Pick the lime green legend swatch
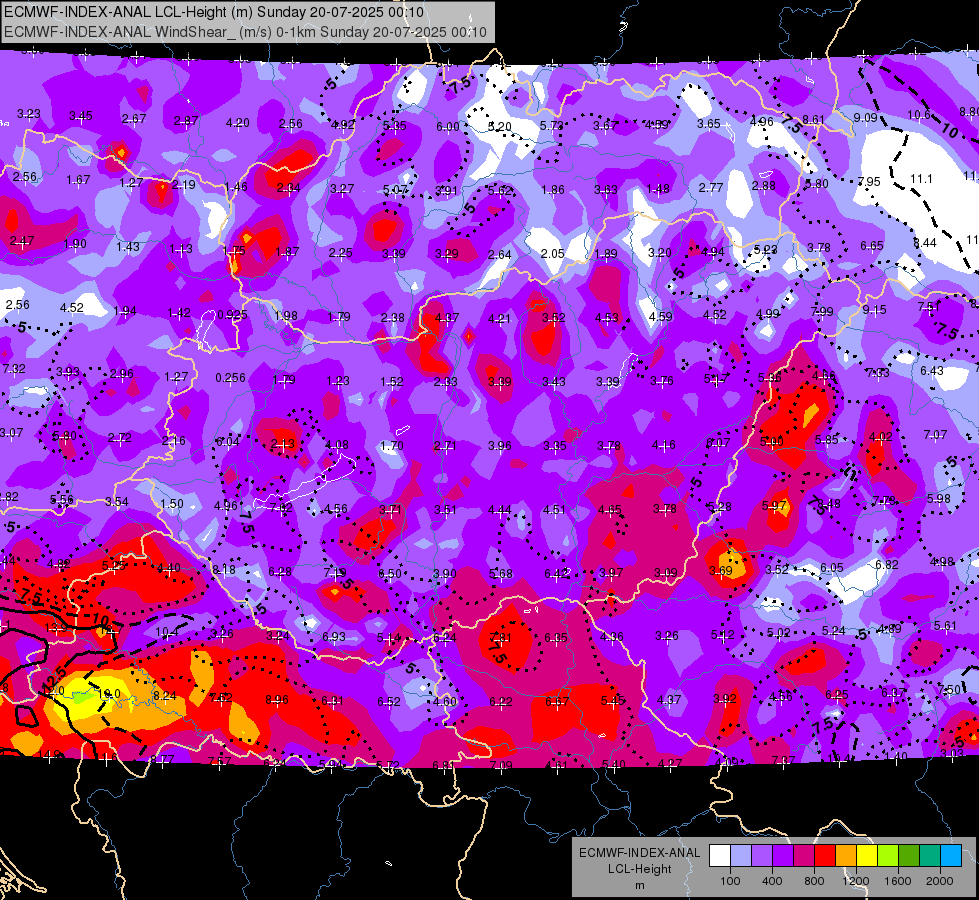The width and height of the screenshot is (979, 900). (x=888, y=856)
